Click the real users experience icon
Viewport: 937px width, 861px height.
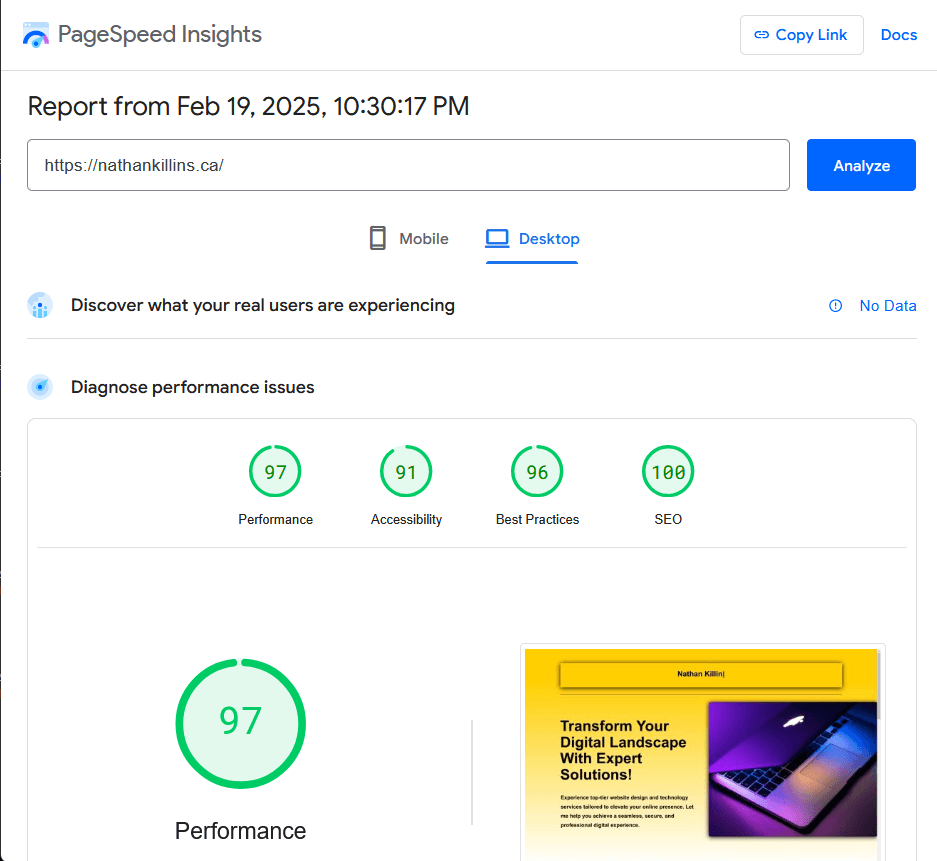click(40, 306)
